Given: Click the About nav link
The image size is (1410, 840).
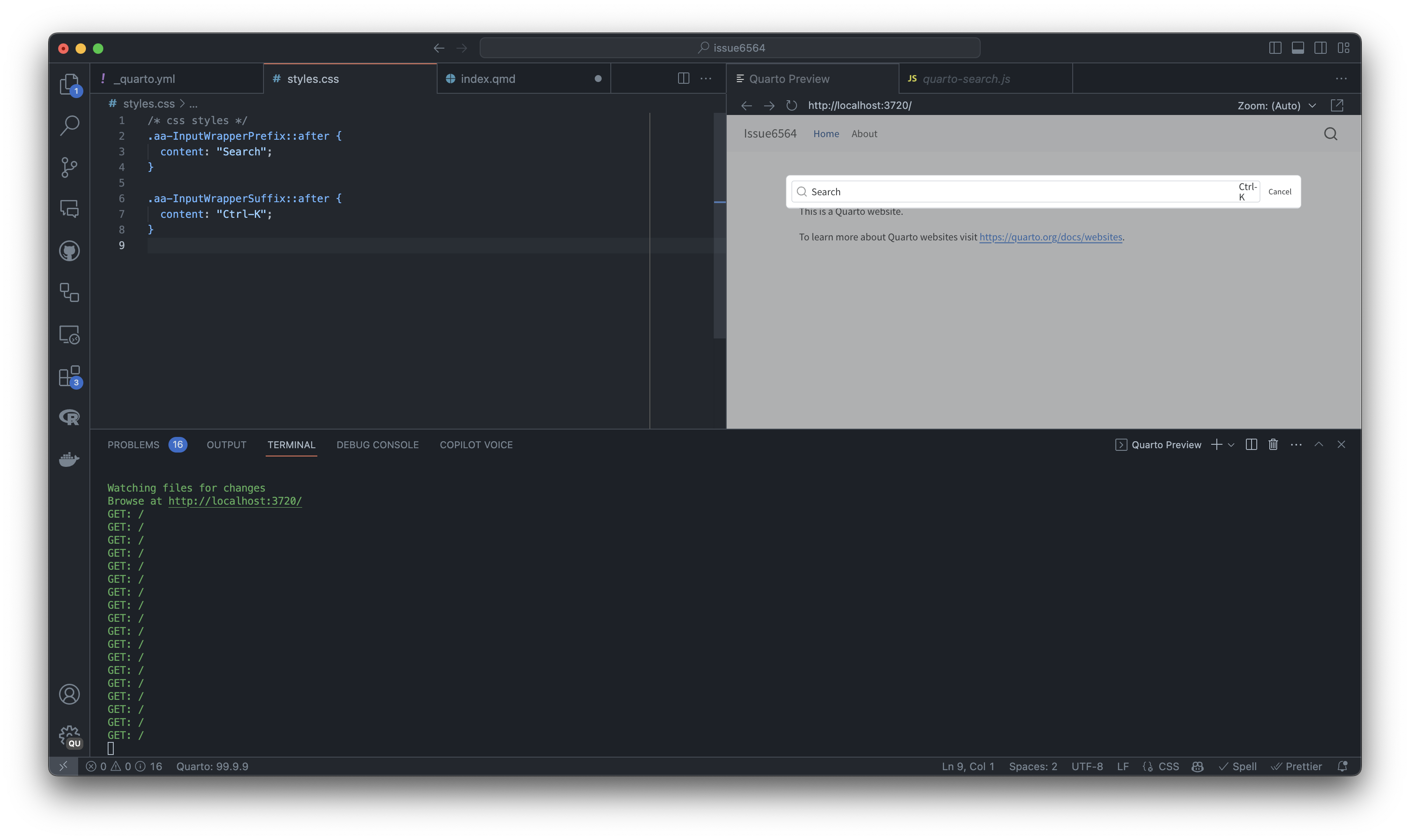Looking at the screenshot, I should tap(864, 134).
